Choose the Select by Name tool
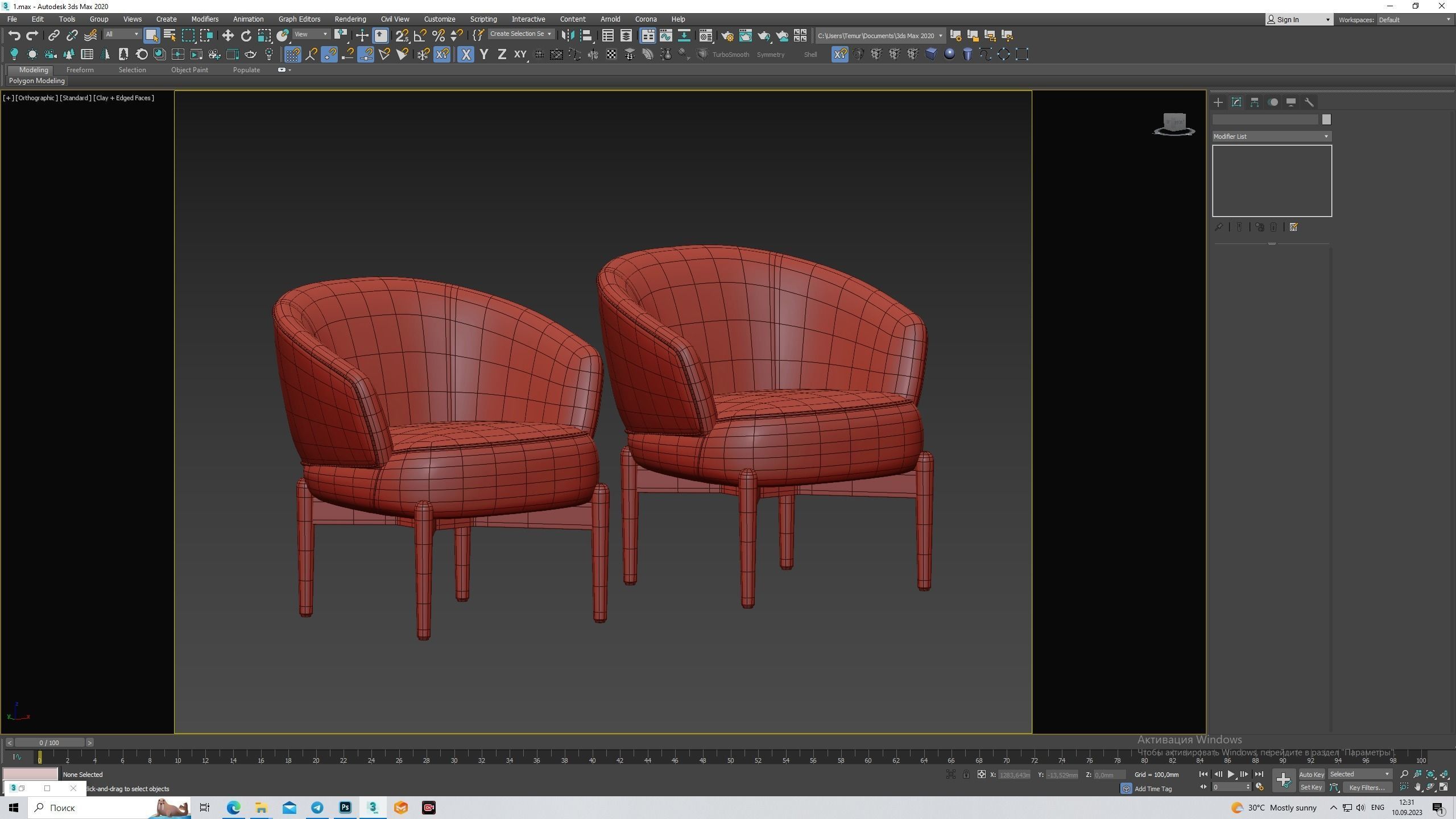Screen dimensions: 1456x819 coord(169,35)
